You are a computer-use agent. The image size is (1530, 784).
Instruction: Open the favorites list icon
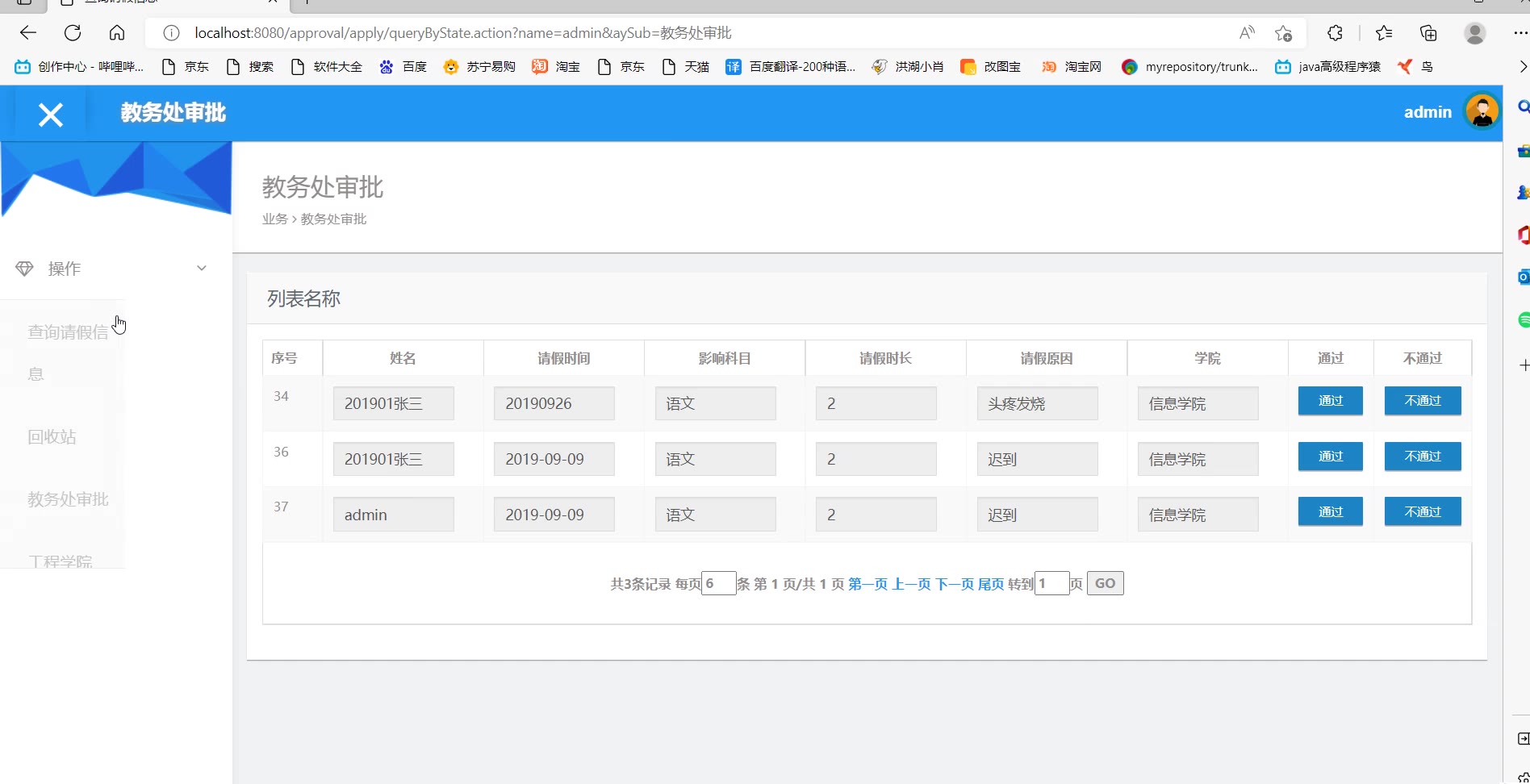1384,33
